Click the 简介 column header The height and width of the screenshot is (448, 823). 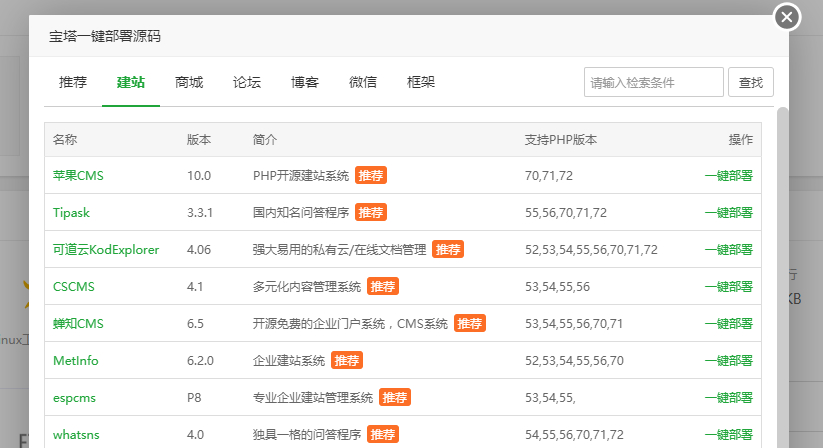265,140
